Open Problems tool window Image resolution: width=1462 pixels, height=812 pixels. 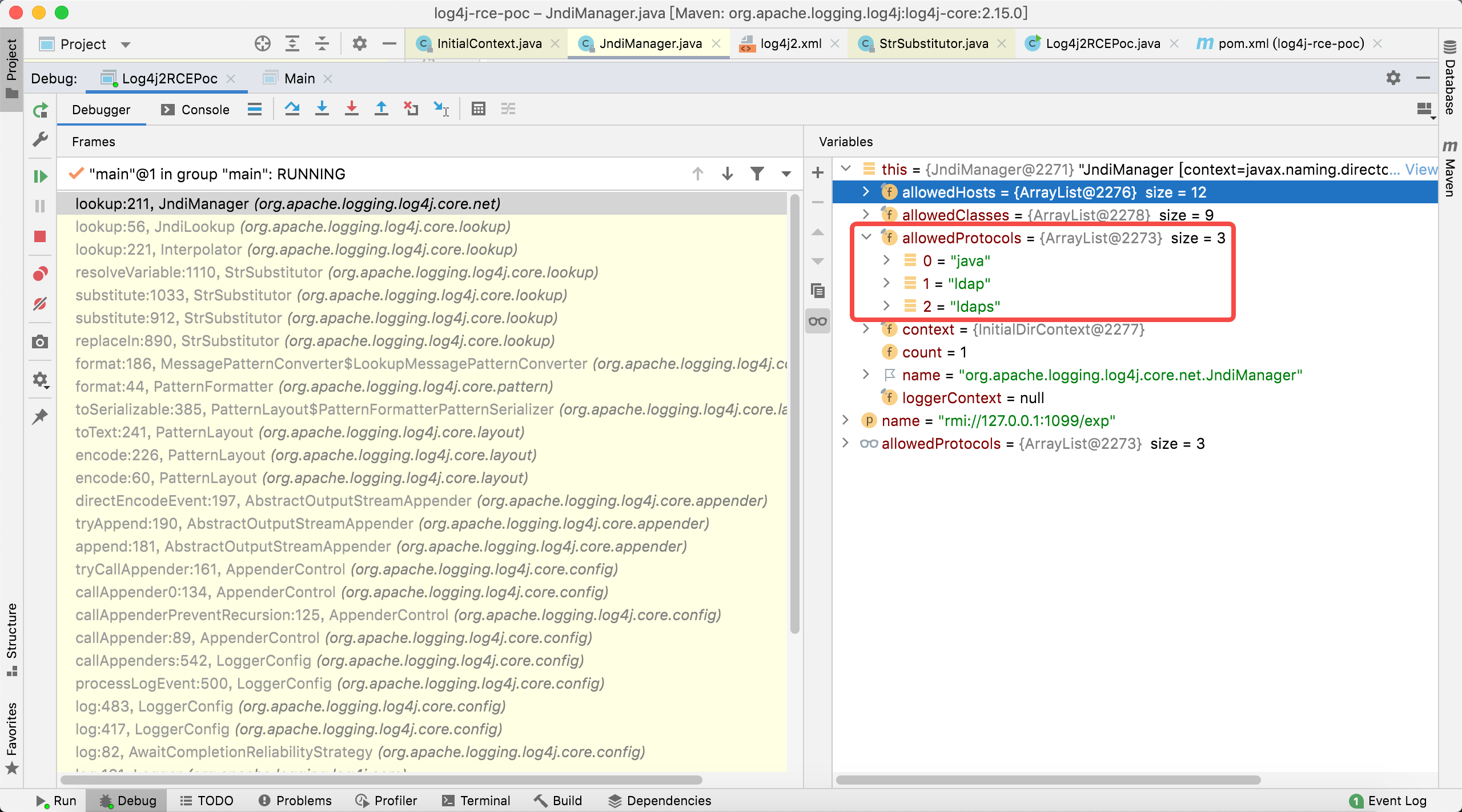[x=295, y=801]
